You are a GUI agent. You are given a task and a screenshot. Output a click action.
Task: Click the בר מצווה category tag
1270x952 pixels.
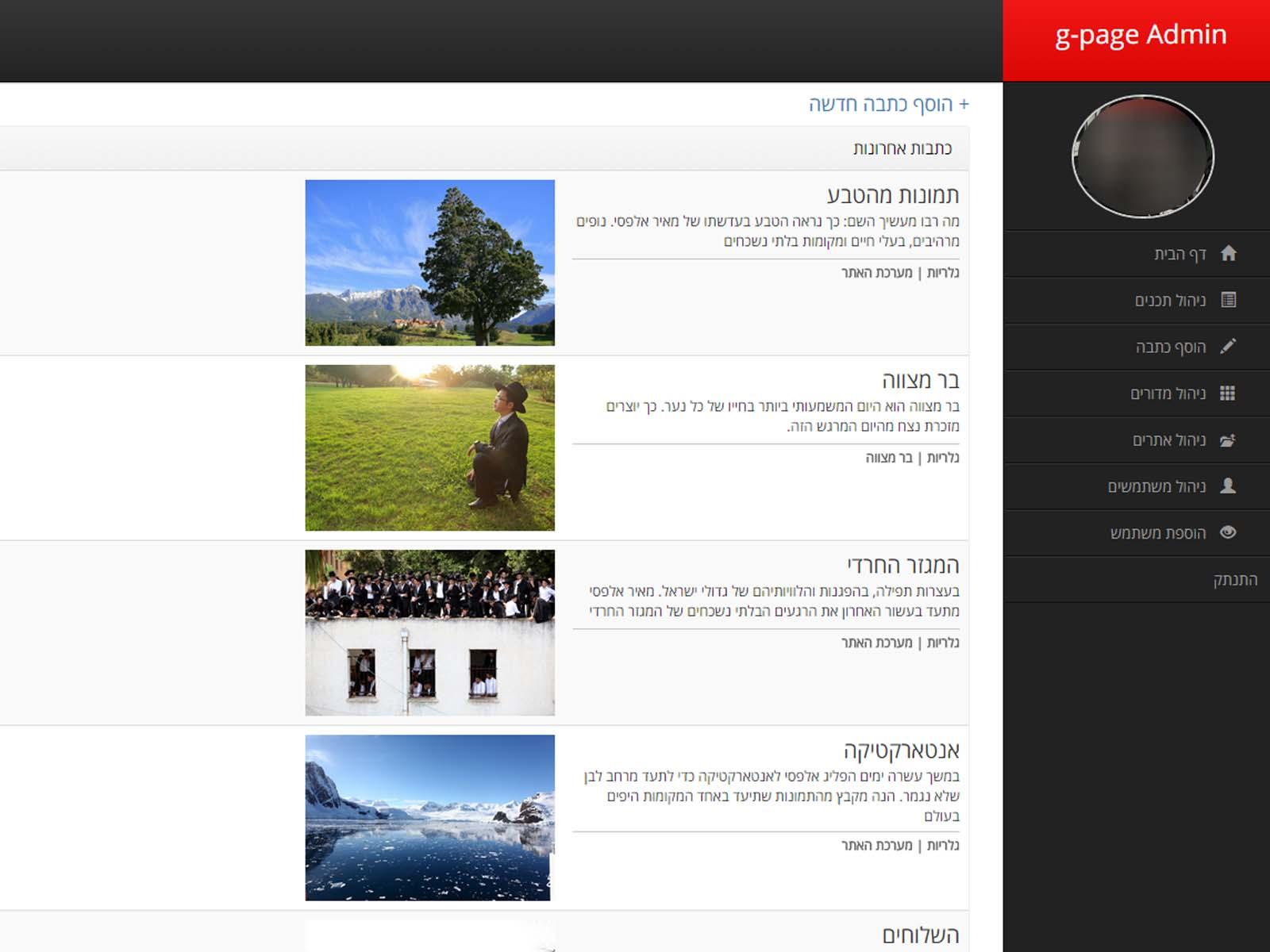(889, 458)
